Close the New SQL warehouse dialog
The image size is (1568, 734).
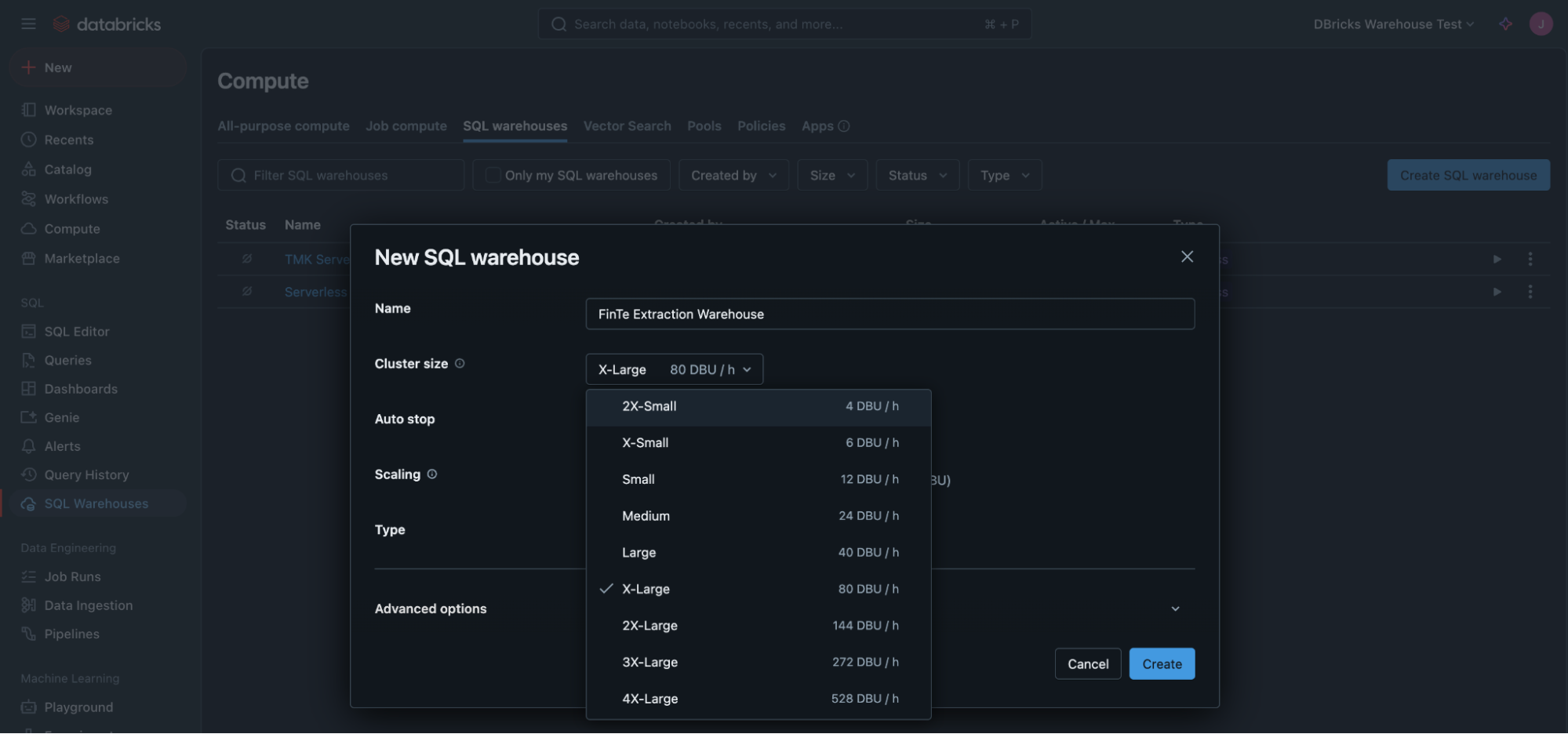1187,256
